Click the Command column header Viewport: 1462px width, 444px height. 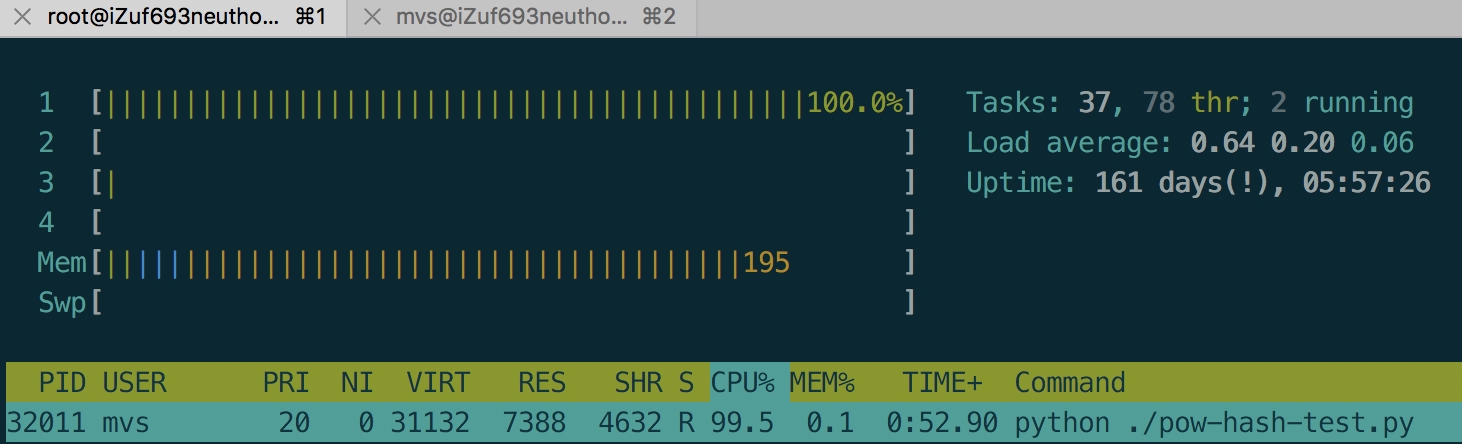1070,383
